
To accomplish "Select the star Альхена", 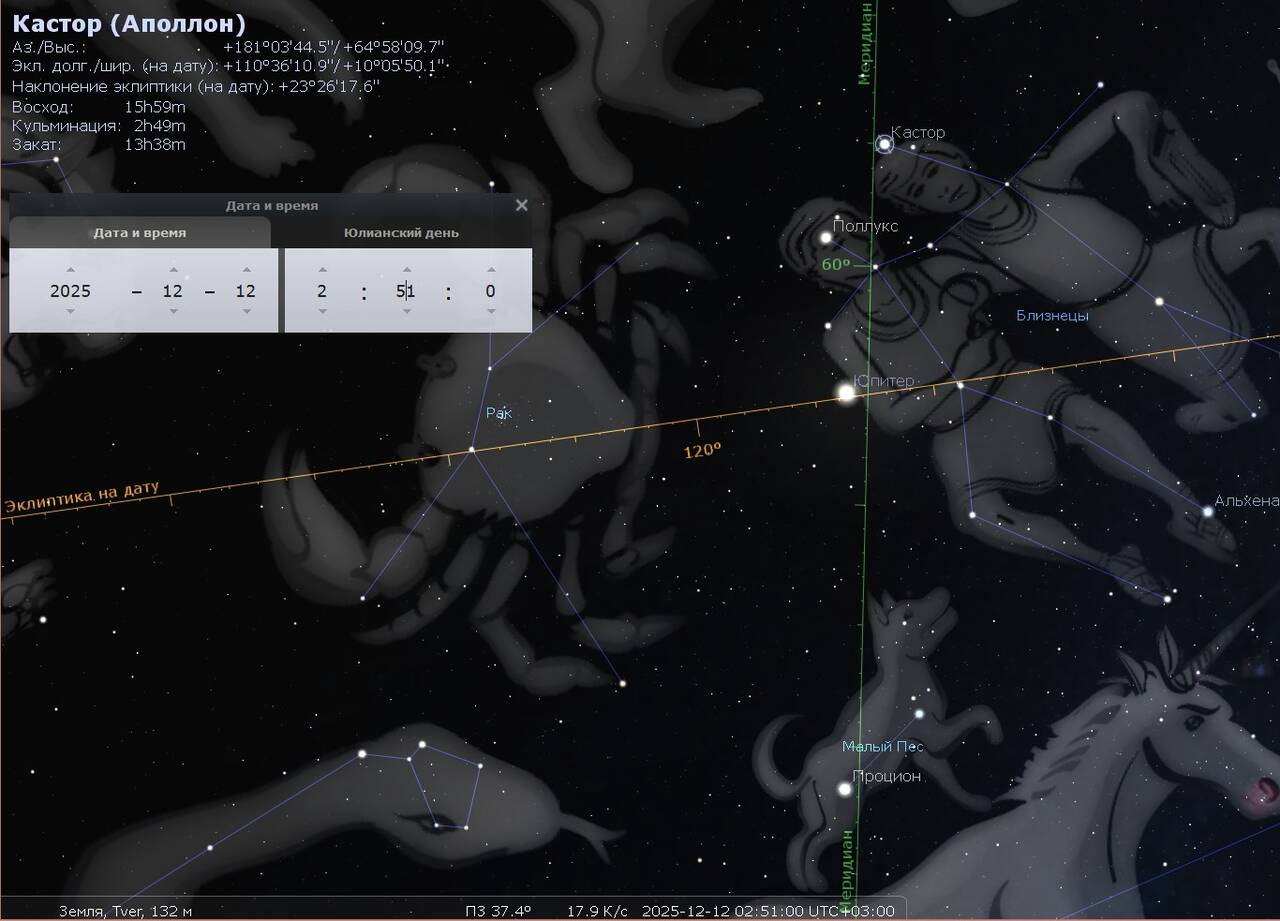I will tap(1208, 511).
